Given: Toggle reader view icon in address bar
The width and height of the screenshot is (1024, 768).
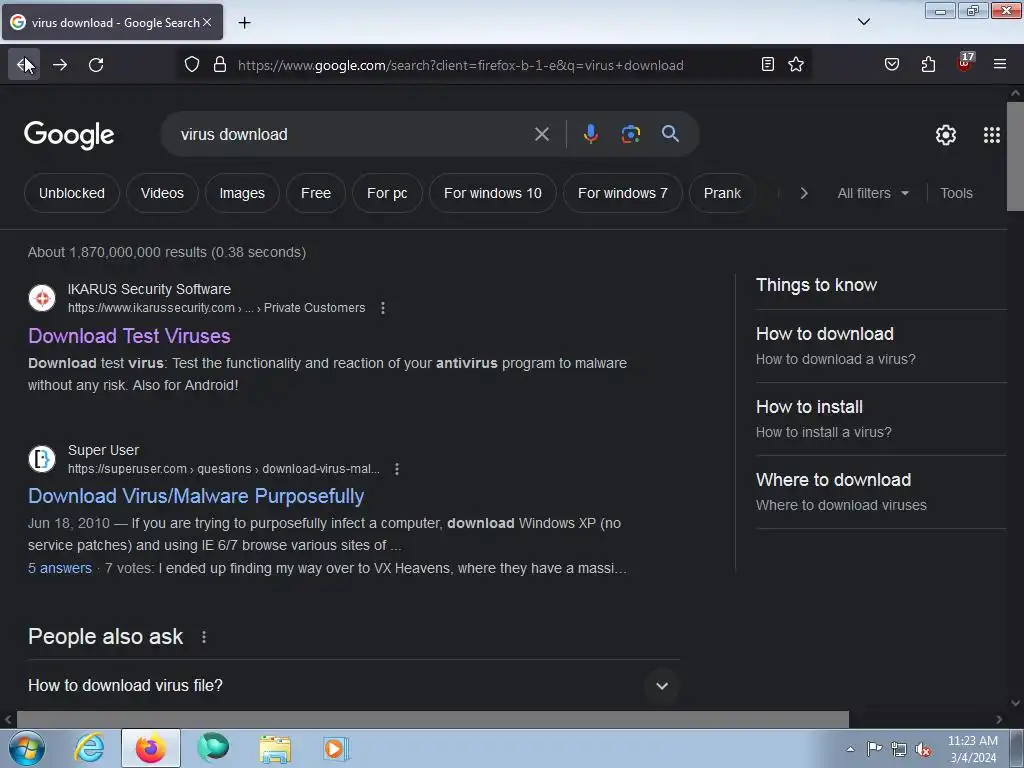Looking at the screenshot, I should click(768, 64).
